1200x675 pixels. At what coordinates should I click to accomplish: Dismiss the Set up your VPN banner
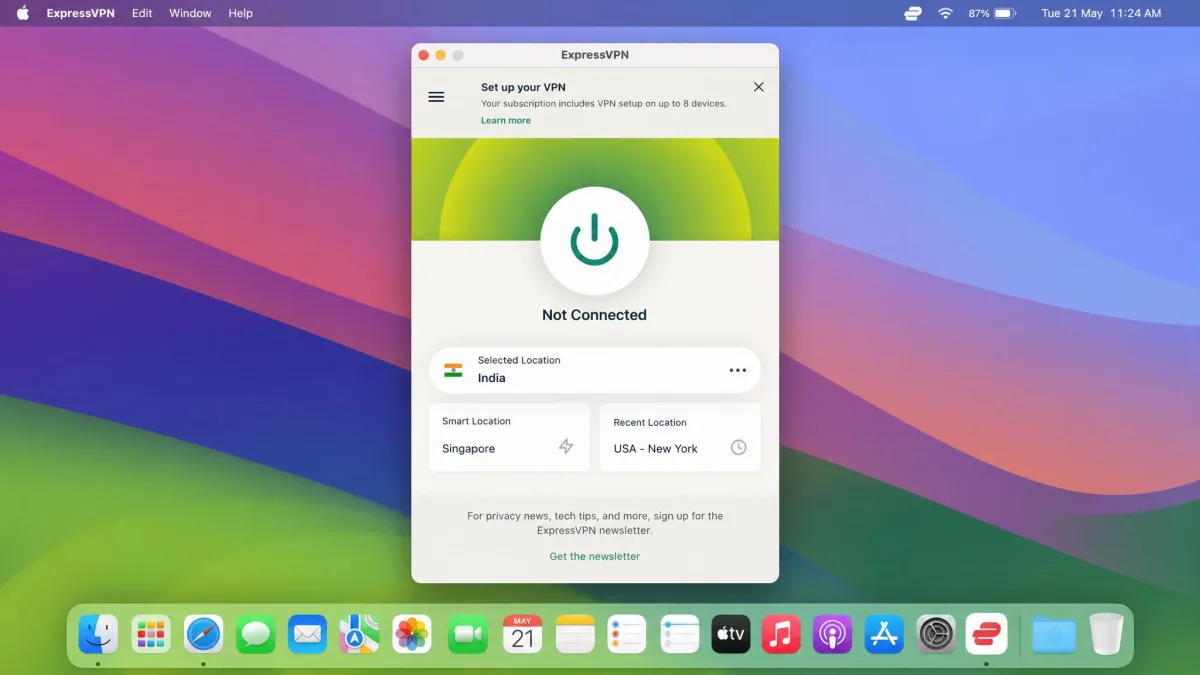click(759, 87)
